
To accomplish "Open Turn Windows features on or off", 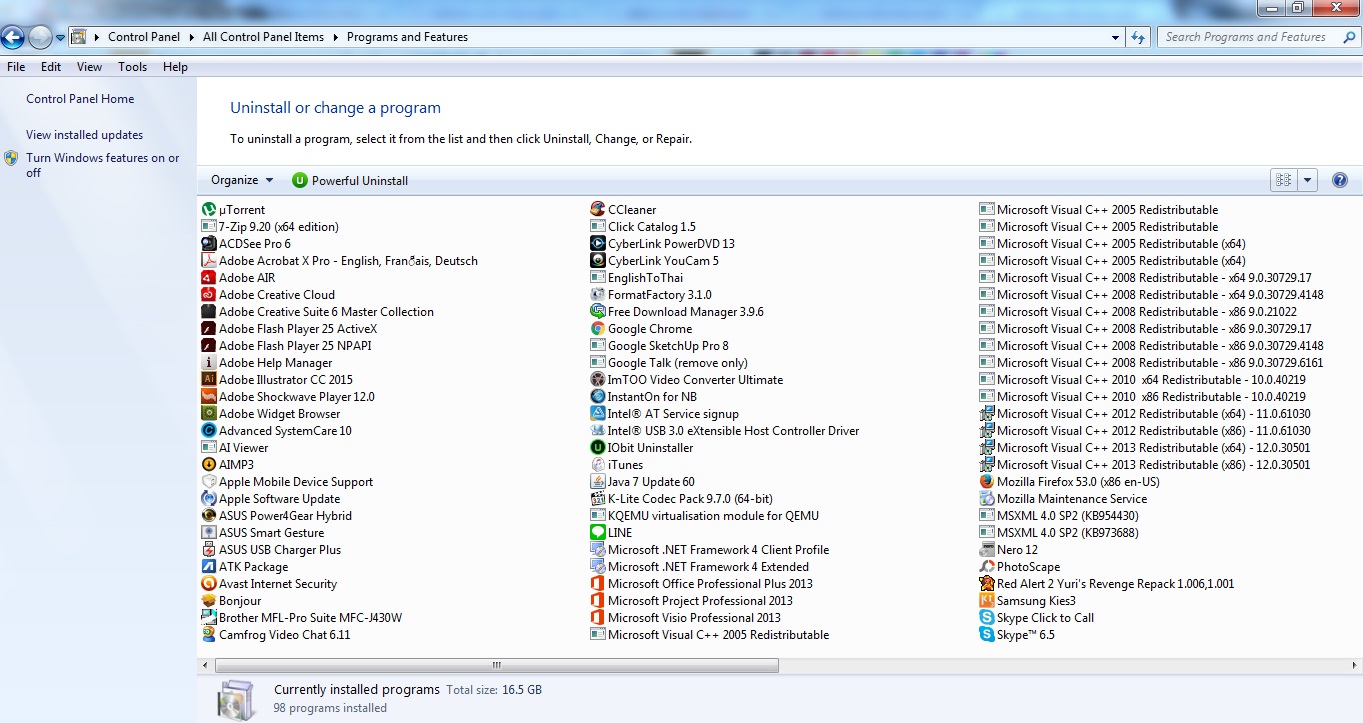I will (103, 165).
